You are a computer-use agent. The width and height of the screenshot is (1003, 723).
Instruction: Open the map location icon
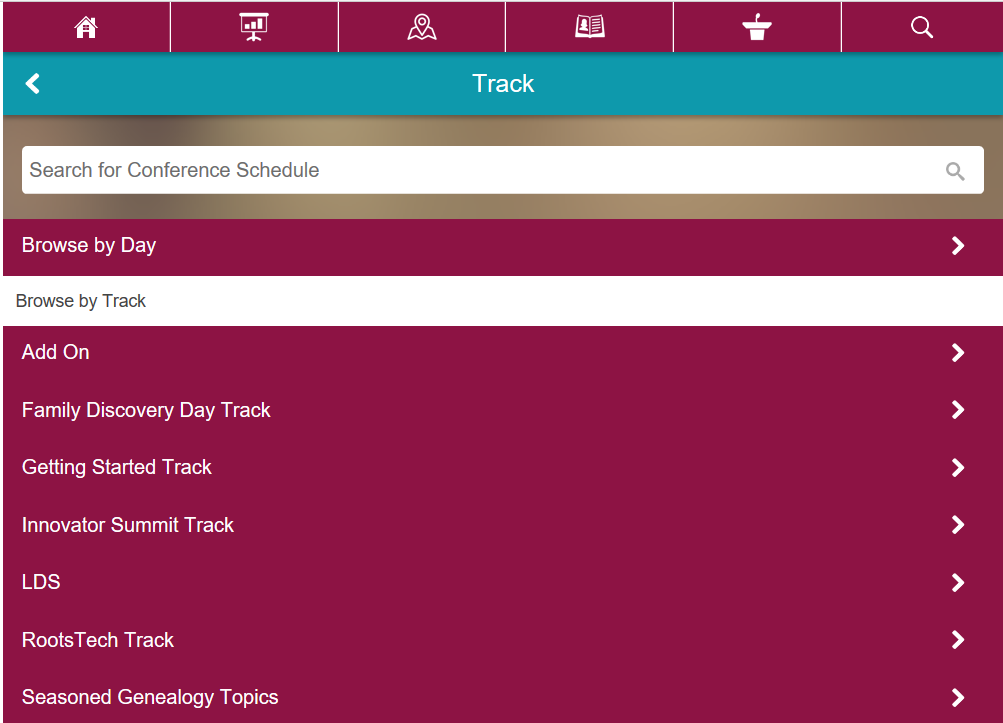pos(422,28)
